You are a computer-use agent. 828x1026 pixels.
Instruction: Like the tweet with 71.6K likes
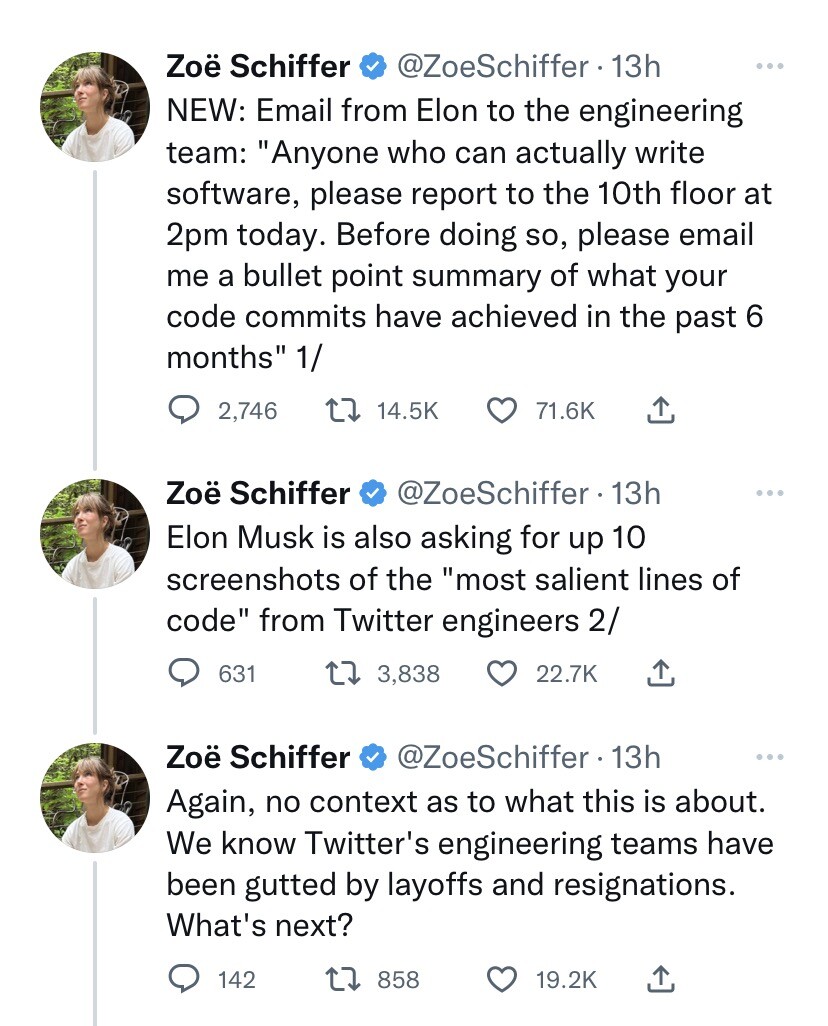pyautogui.click(x=501, y=410)
